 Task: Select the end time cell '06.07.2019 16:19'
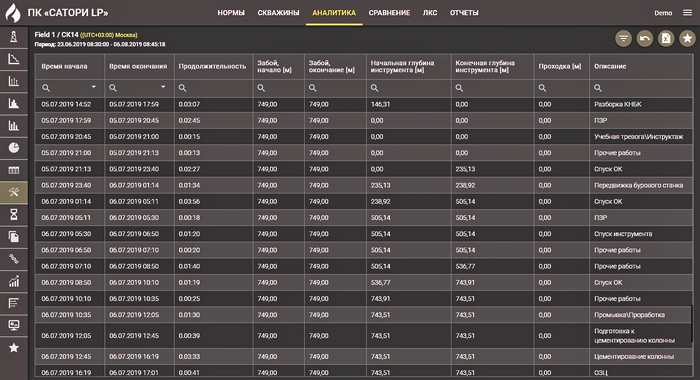tap(139, 356)
